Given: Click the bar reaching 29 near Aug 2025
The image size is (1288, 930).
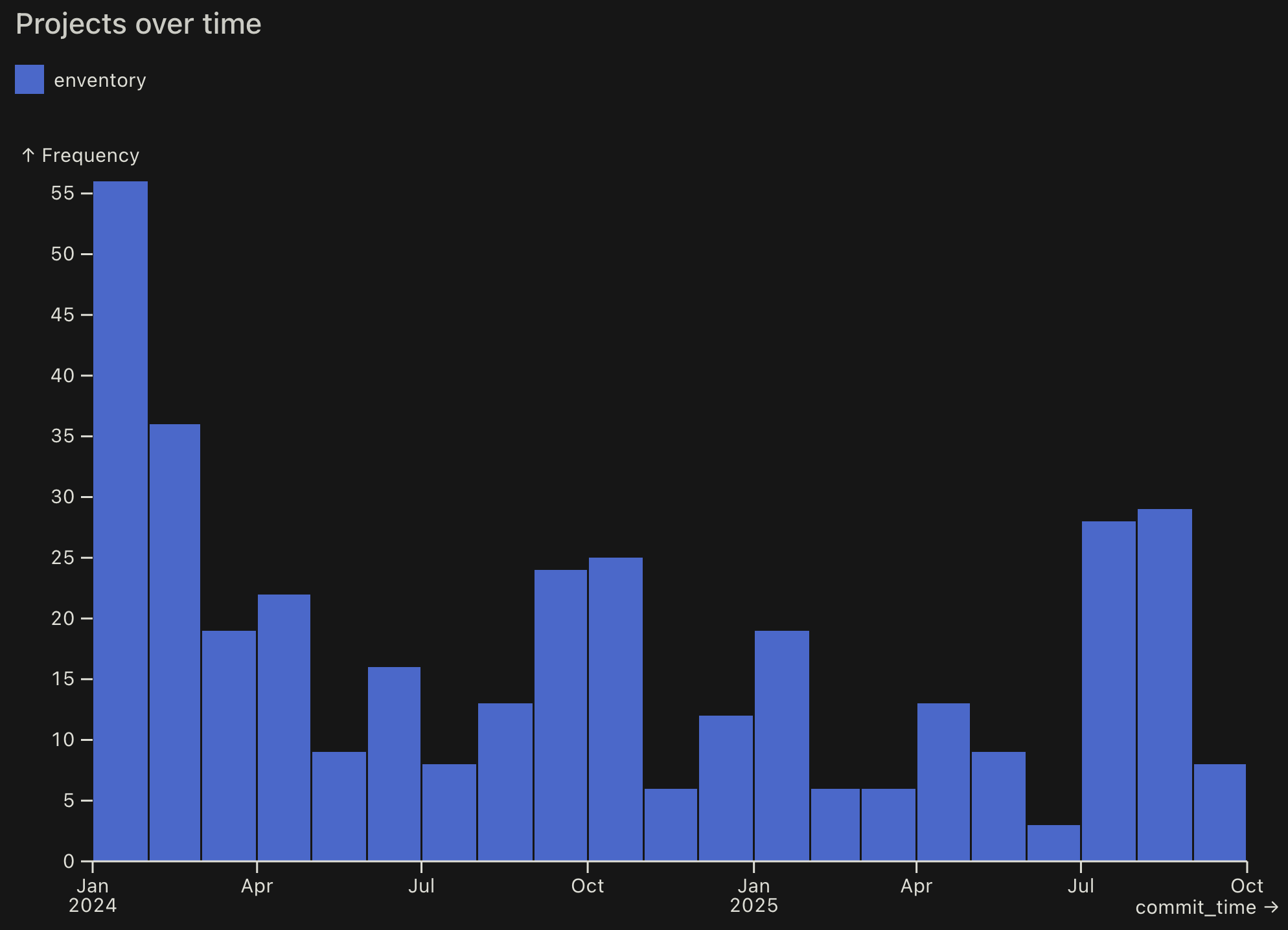Looking at the screenshot, I should tap(1164, 685).
